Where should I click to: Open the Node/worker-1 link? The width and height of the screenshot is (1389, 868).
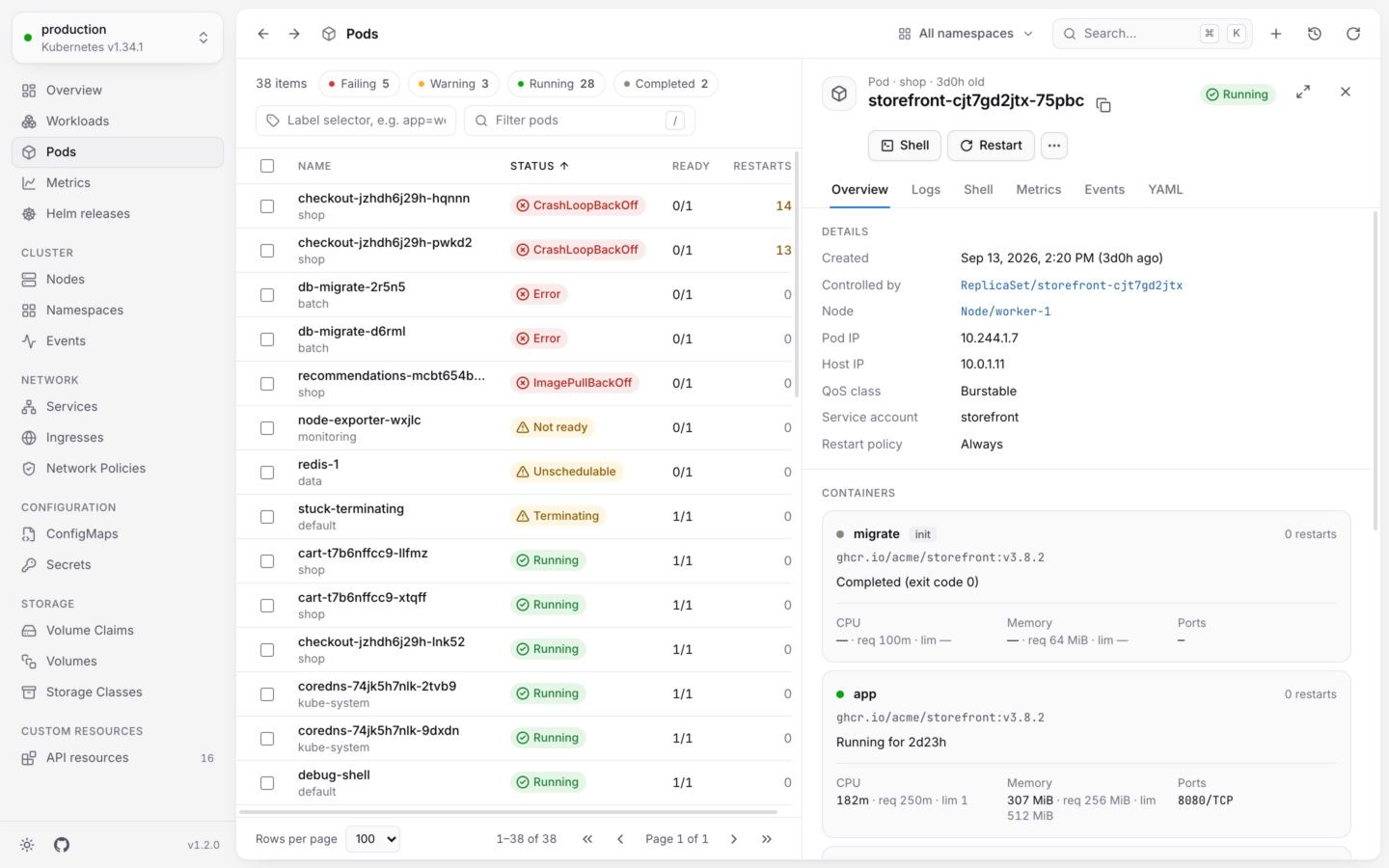pyautogui.click(x=1006, y=312)
